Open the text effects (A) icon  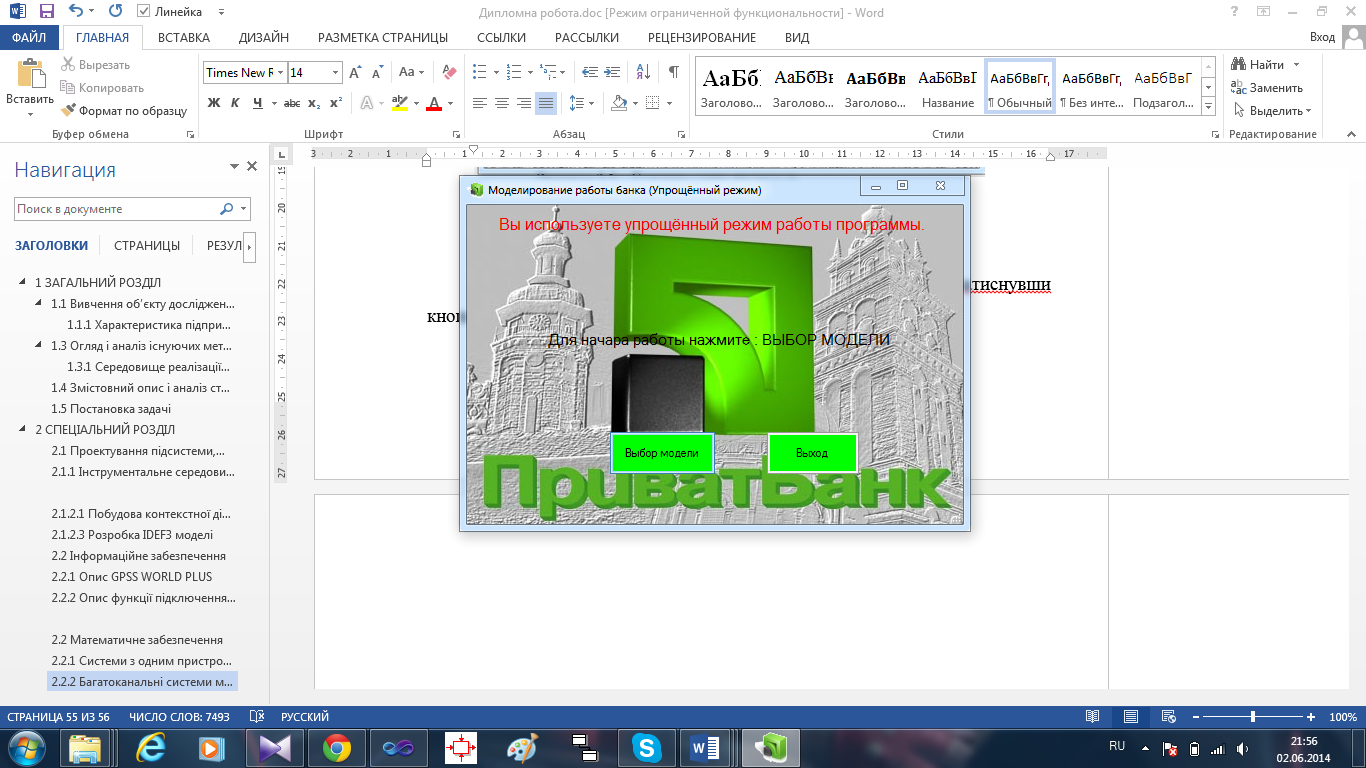pos(367,103)
